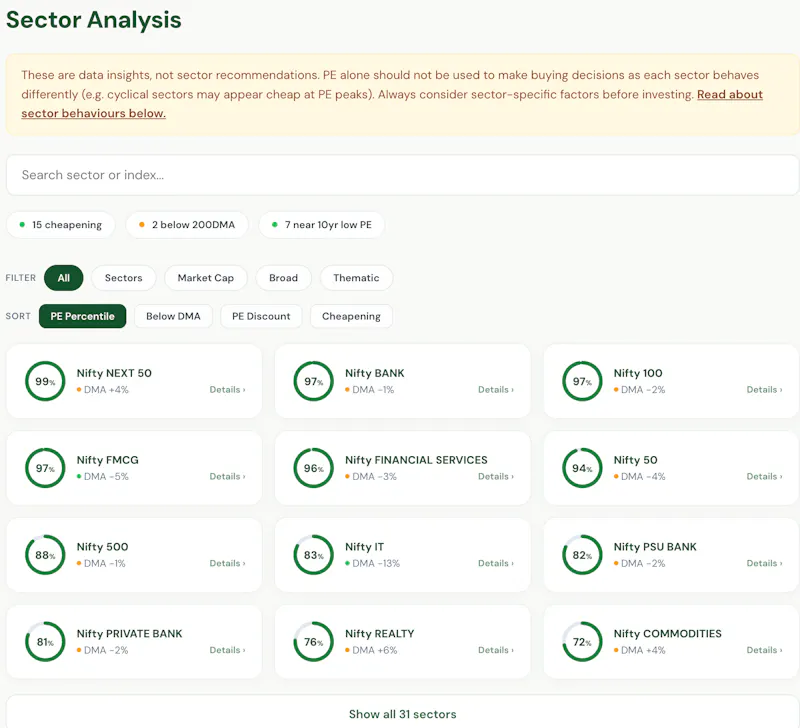Filter by Sectors
Screen dimensions: 800x728
123,278
